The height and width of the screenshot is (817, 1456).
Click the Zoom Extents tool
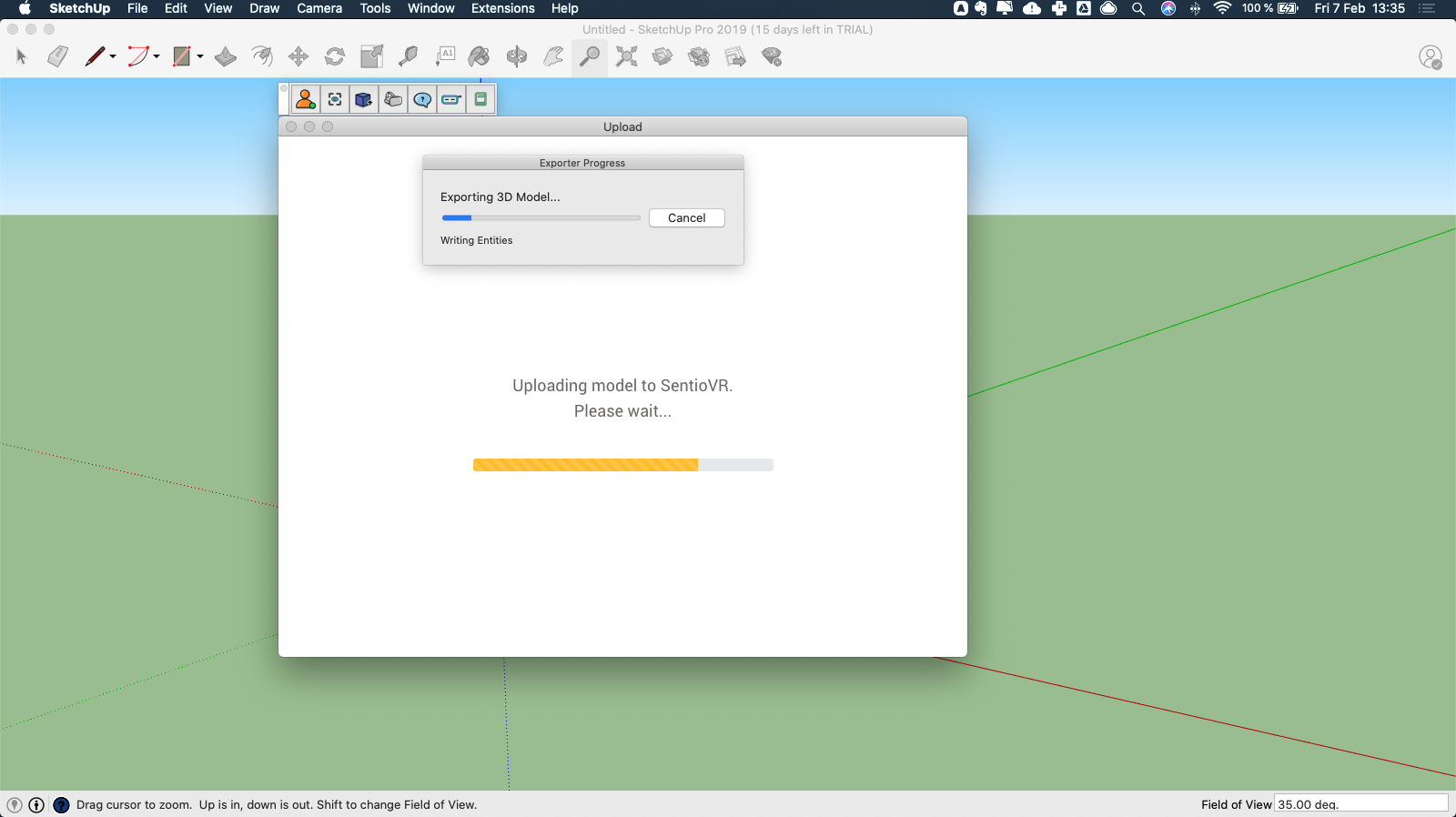pos(626,56)
